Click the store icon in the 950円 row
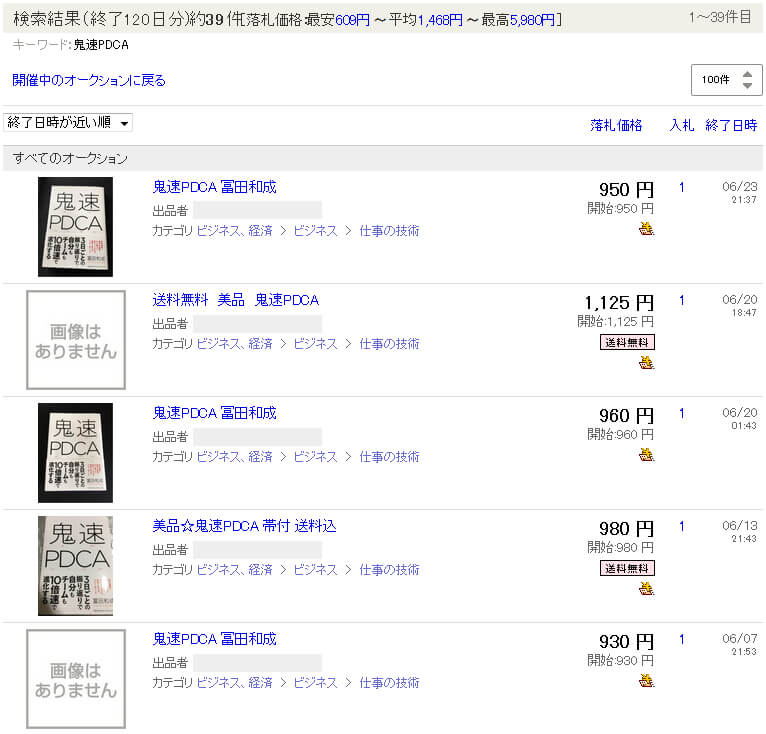The width and height of the screenshot is (766, 734). point(646,228)
